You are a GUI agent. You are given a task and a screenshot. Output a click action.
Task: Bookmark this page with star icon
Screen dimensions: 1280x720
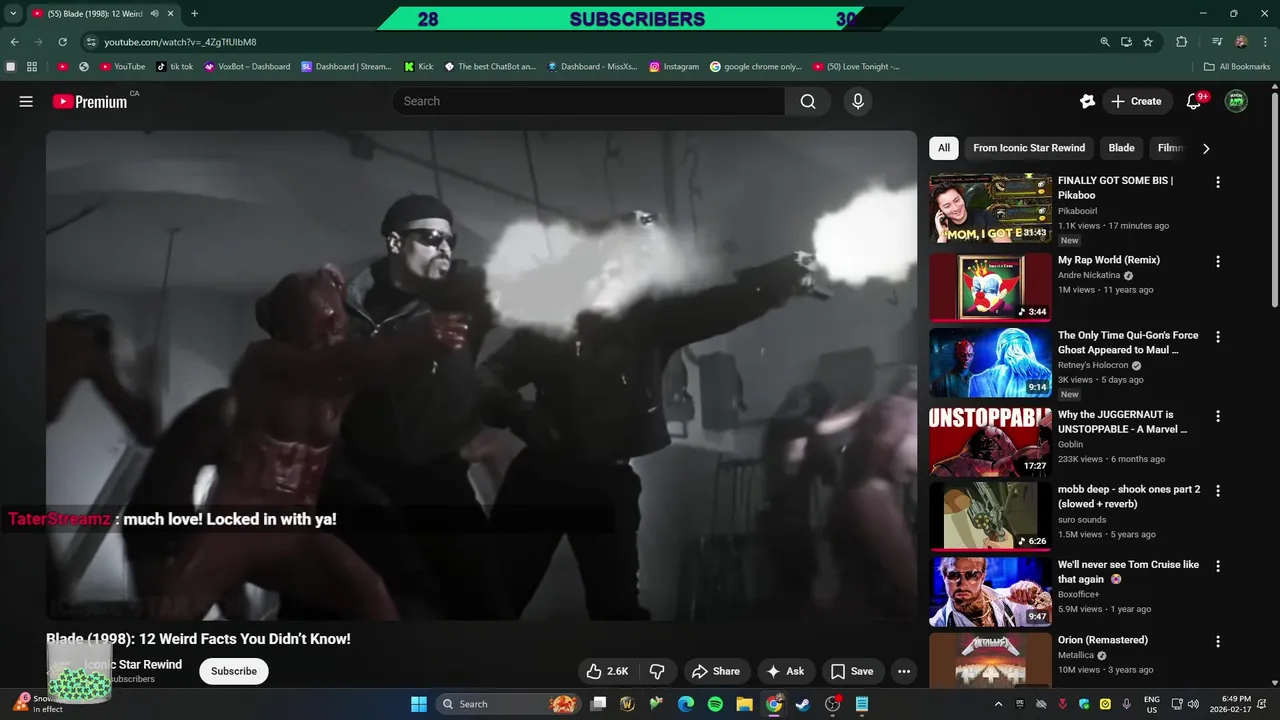click(x=1148, y=42)
